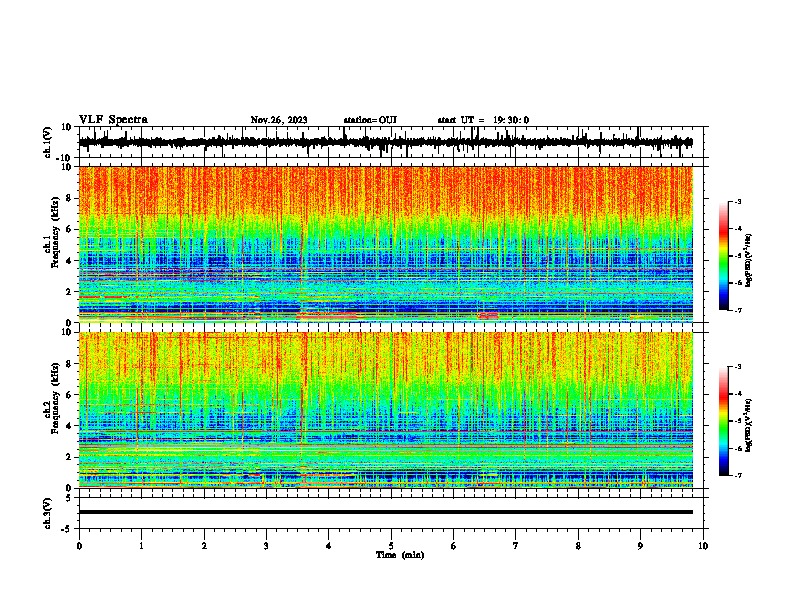Click the 4 minute tick label on Time axis
792x612 pixels.
click(329, 546)
